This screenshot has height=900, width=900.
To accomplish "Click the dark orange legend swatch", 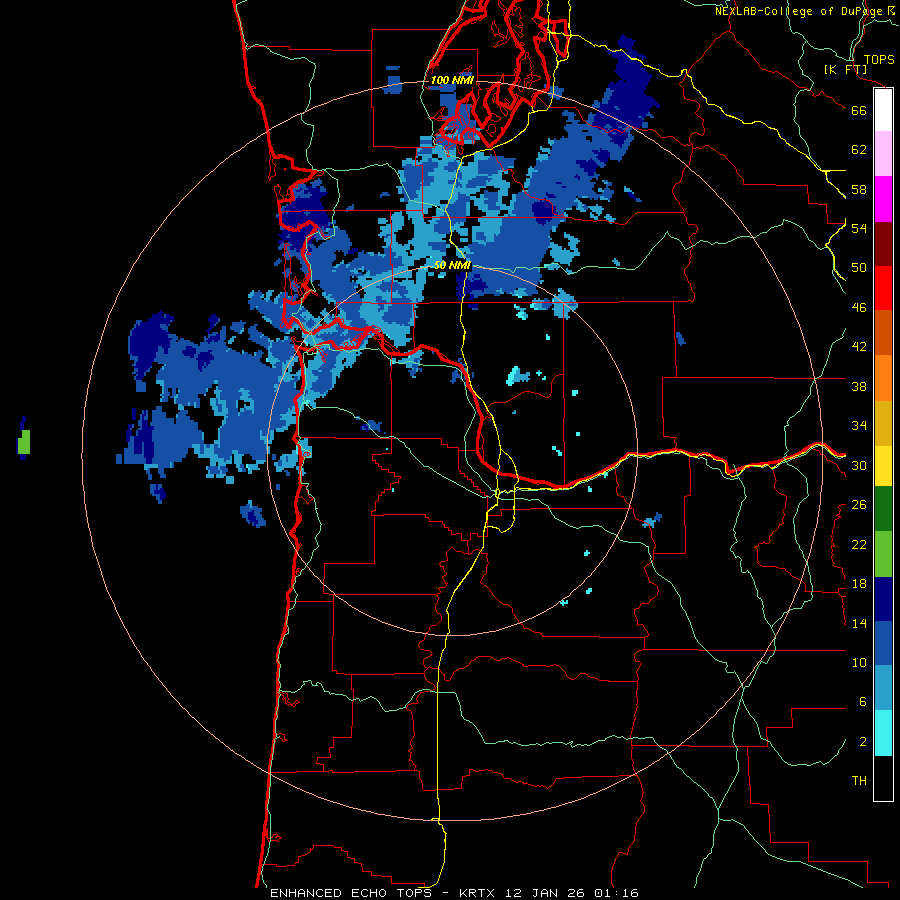I will tap(883, 333).
